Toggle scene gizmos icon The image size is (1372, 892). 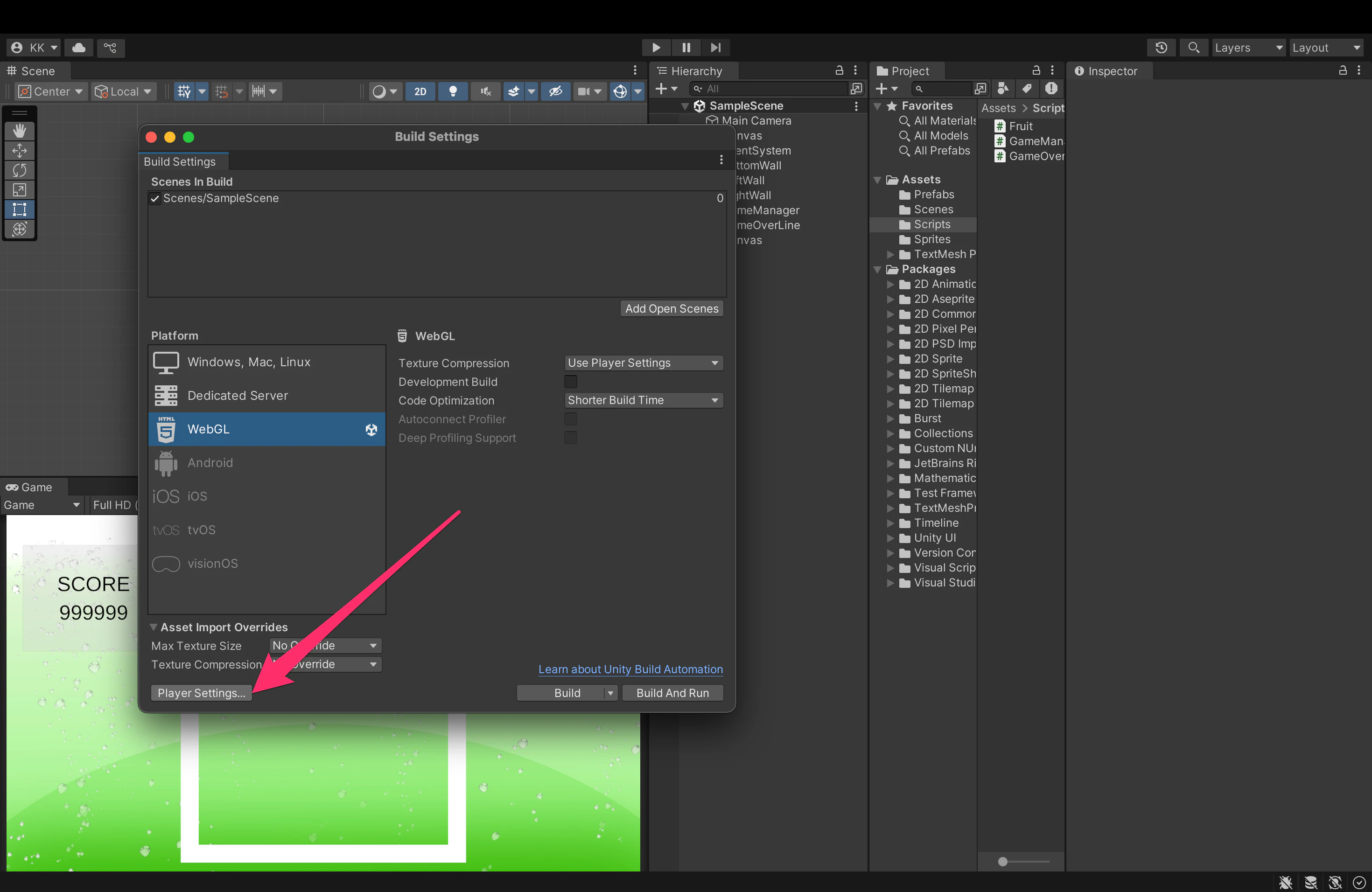pyautogui.click(x=620, y=91)
